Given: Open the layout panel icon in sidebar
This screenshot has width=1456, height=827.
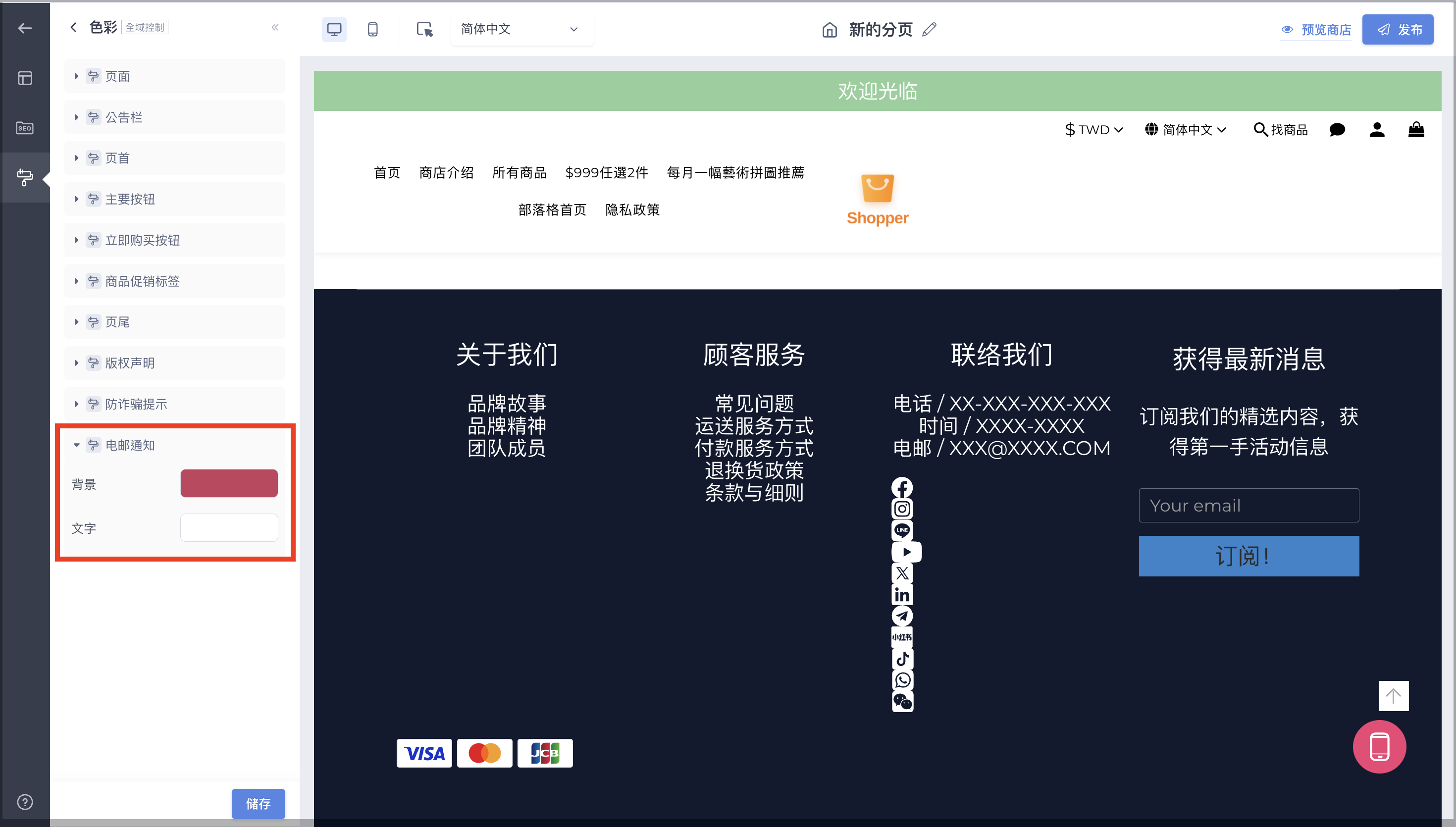Looking at the screenshot, I should [x=24, y=78].
